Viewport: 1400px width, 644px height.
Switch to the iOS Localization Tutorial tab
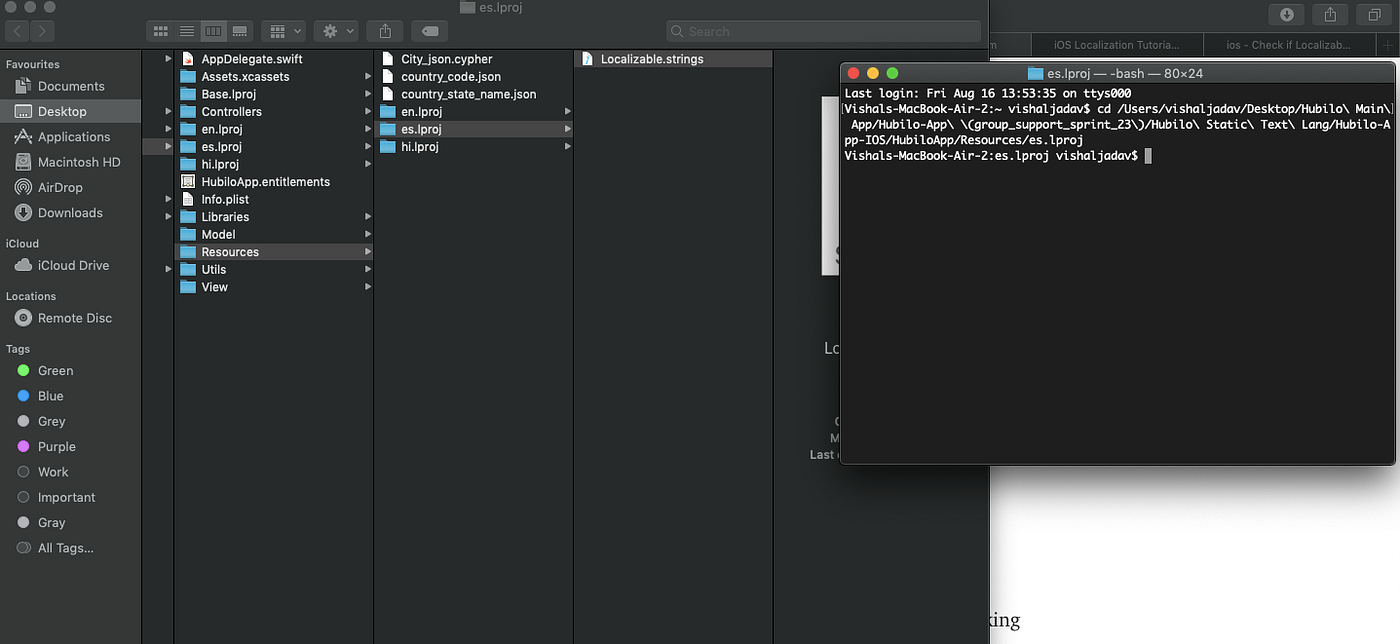point(1116,44)
